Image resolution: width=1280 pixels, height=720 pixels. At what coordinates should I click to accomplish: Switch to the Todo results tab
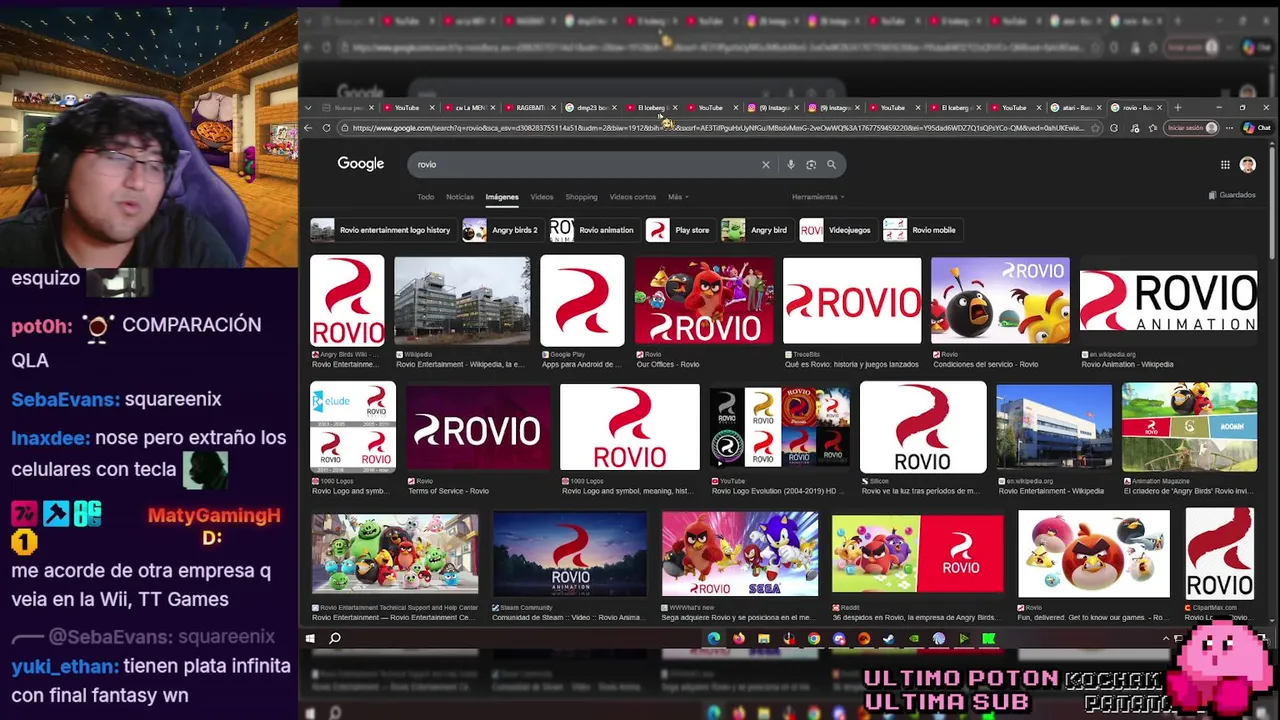[425, 197]
